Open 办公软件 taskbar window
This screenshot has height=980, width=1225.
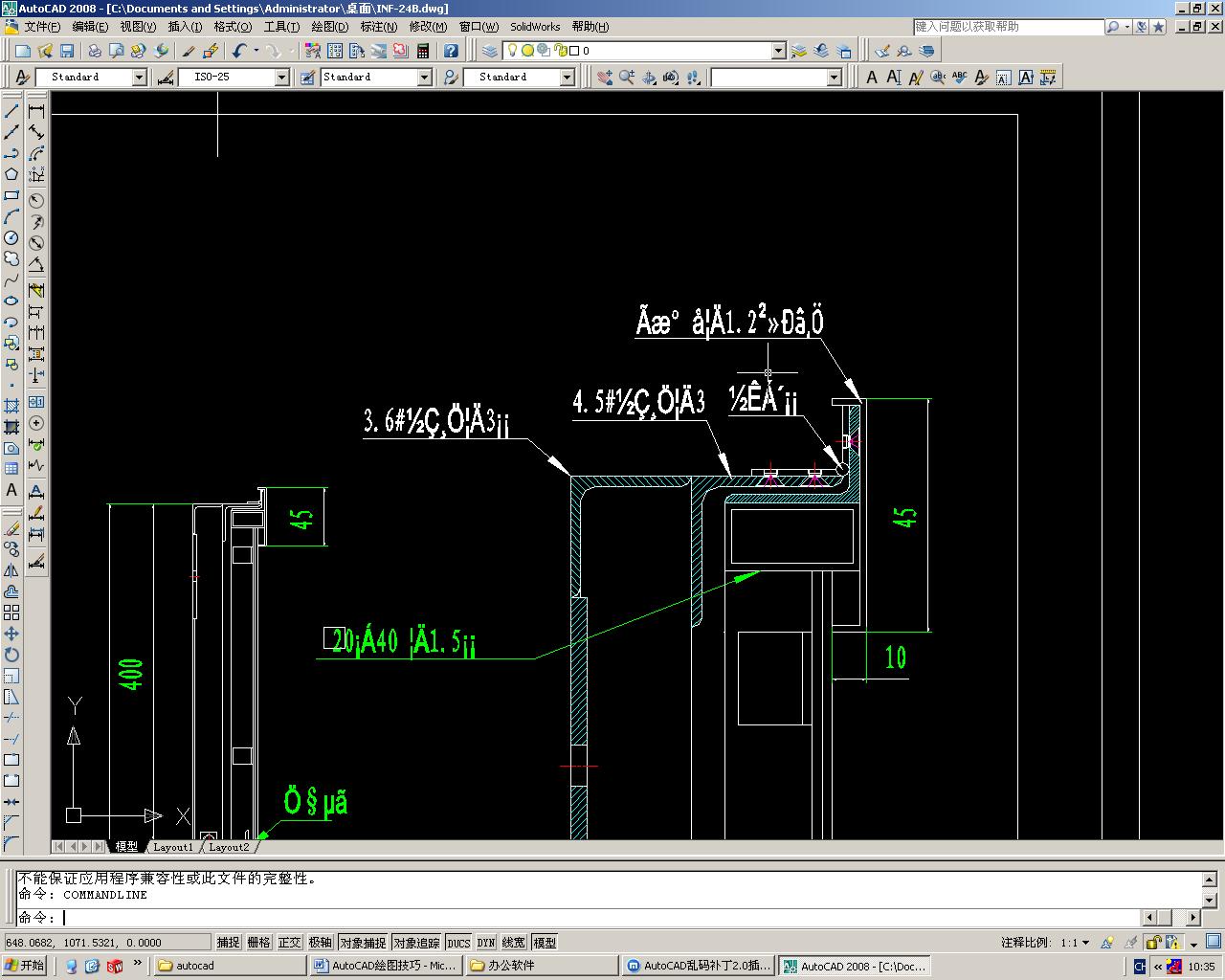pos(542,966)
